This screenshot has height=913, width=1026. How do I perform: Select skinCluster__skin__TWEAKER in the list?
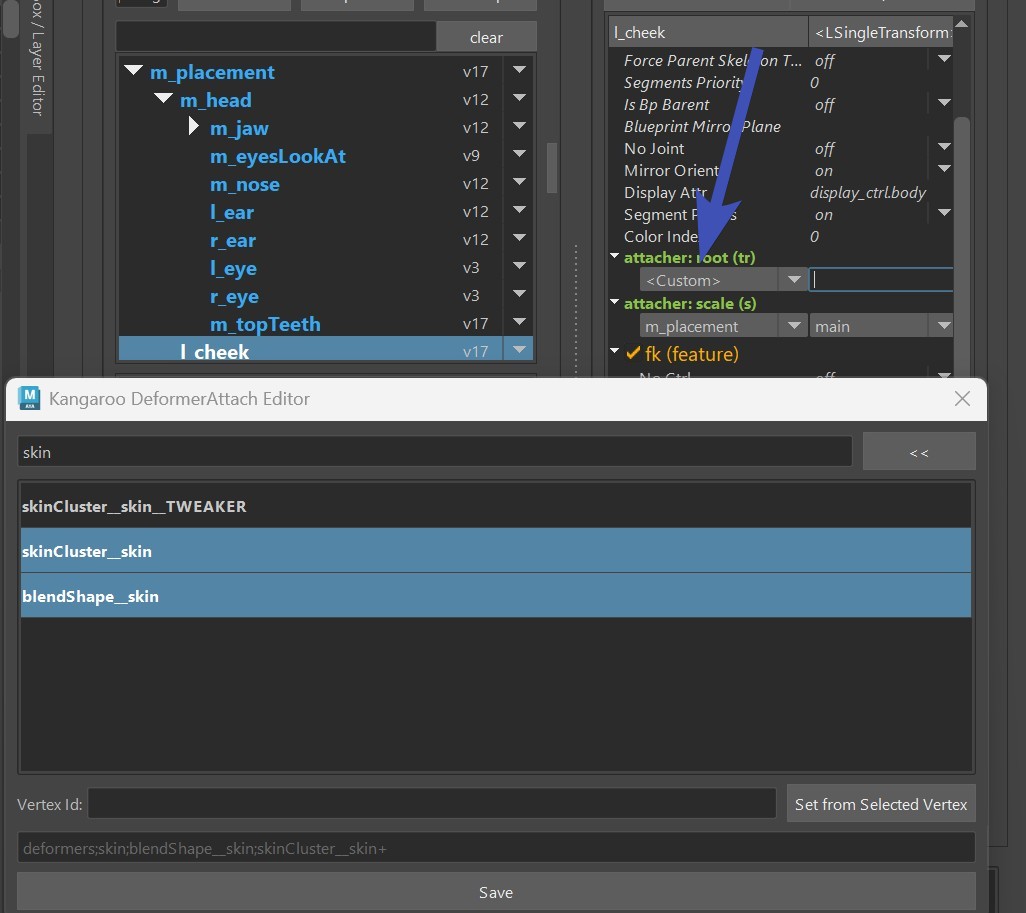495,506
